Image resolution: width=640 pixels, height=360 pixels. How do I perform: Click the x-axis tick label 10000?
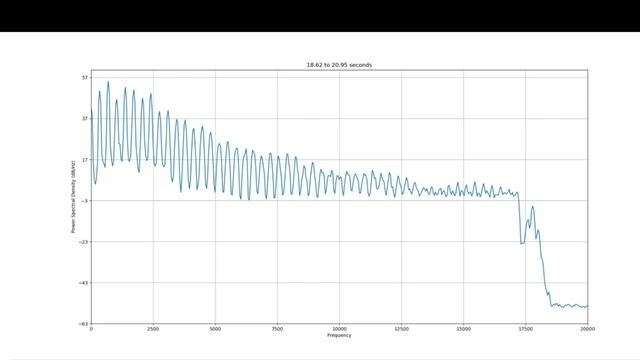[339, 329]
